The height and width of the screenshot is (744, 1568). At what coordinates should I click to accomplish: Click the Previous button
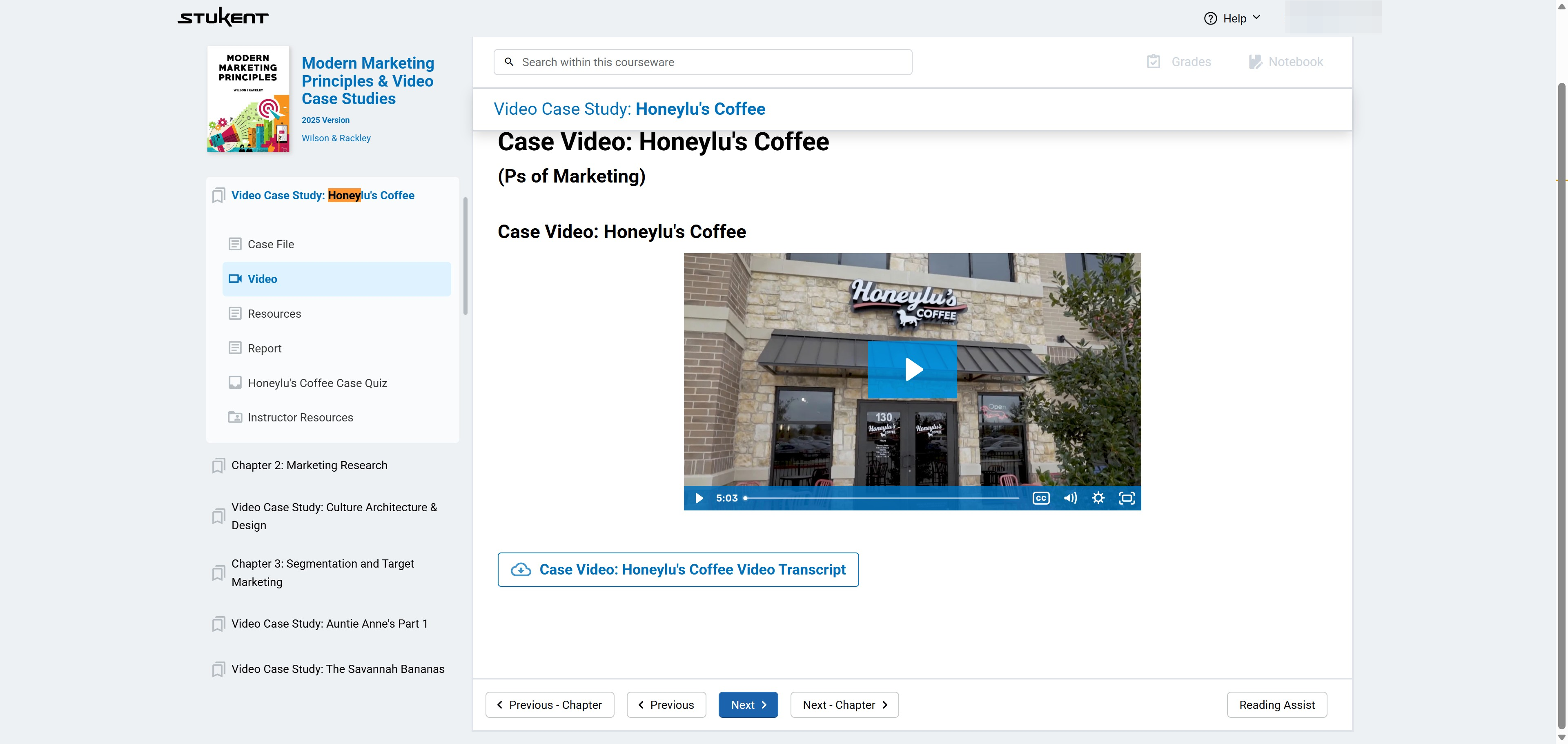click(x=666, y=705)
